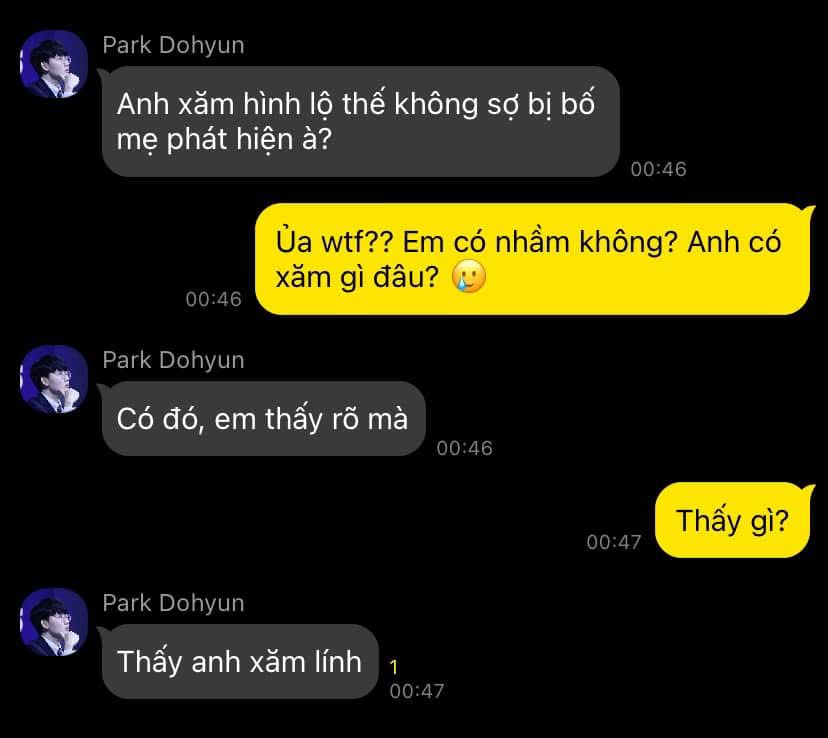Select the 'Thấy anh xăm lính' message bubble
Image resolution: width=828 pixels, height=738 pixels.
(x=240, y=661)
